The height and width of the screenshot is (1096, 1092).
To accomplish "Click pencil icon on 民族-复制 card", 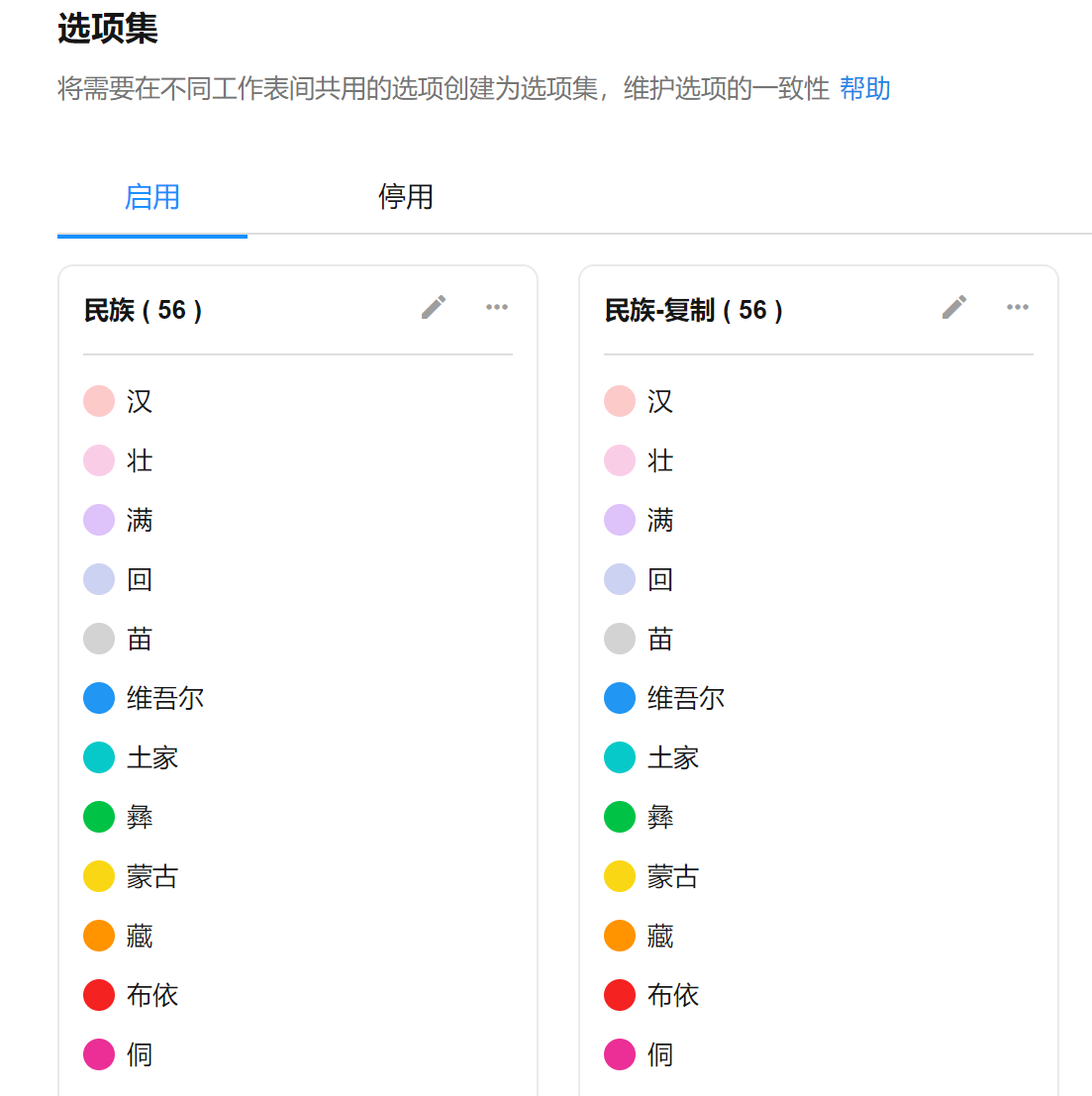I will 954,307.
